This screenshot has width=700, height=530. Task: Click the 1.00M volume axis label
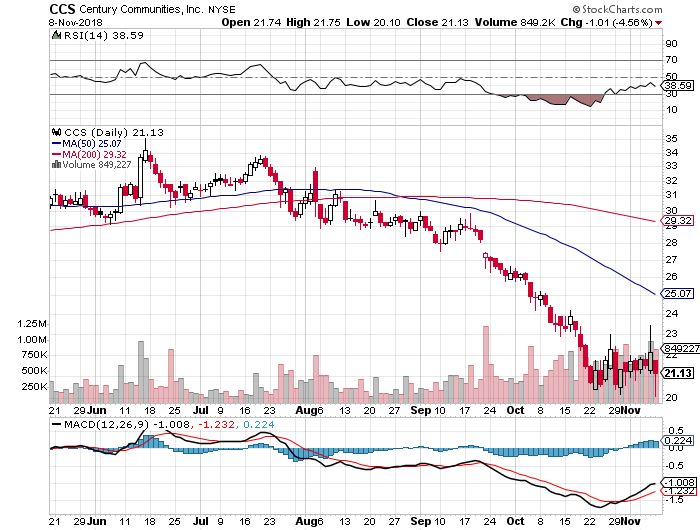tap(32, 339)
